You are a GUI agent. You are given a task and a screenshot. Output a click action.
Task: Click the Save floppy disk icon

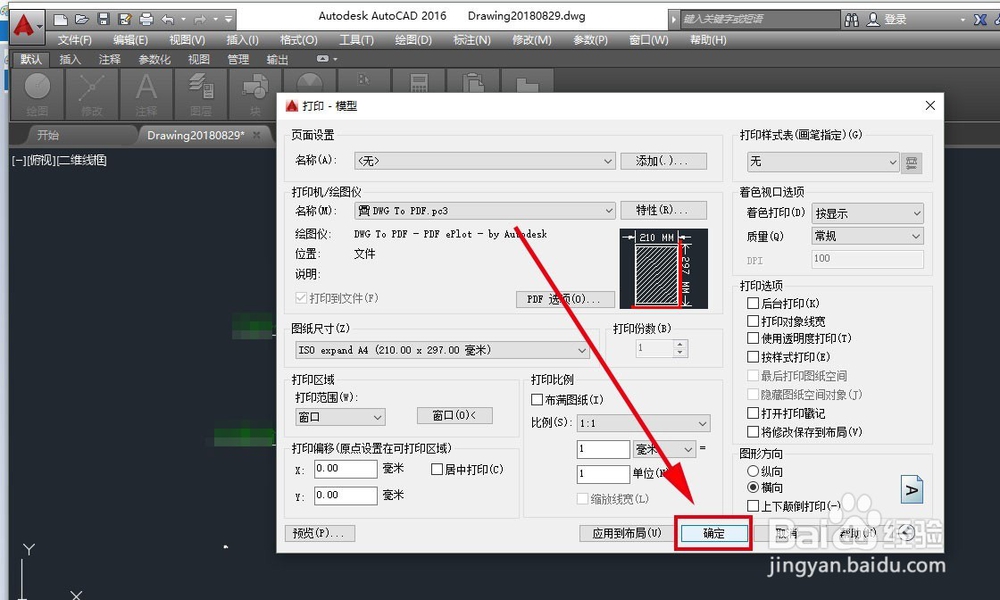pyautogui.click(x=103, y=20)
